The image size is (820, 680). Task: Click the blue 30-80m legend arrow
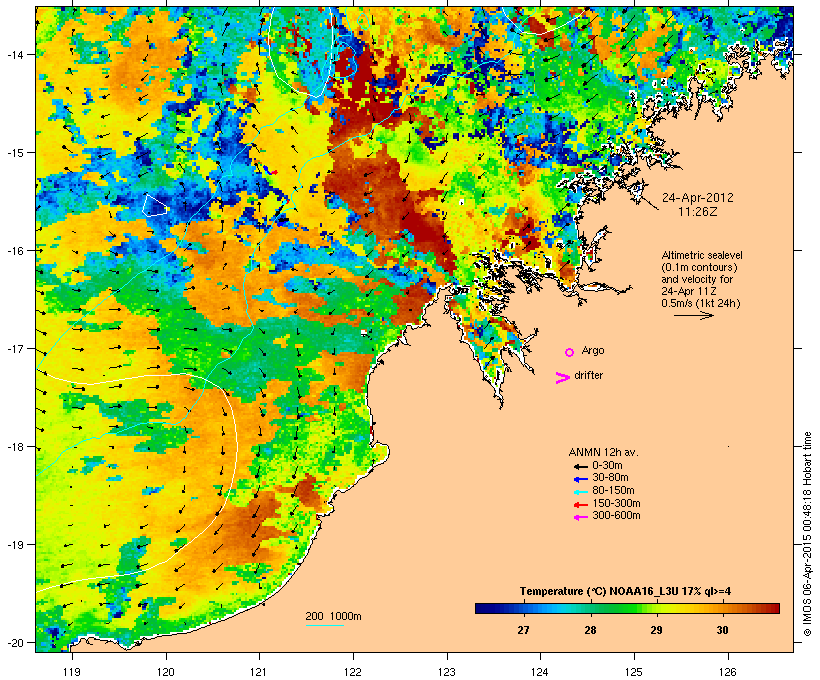580,479
